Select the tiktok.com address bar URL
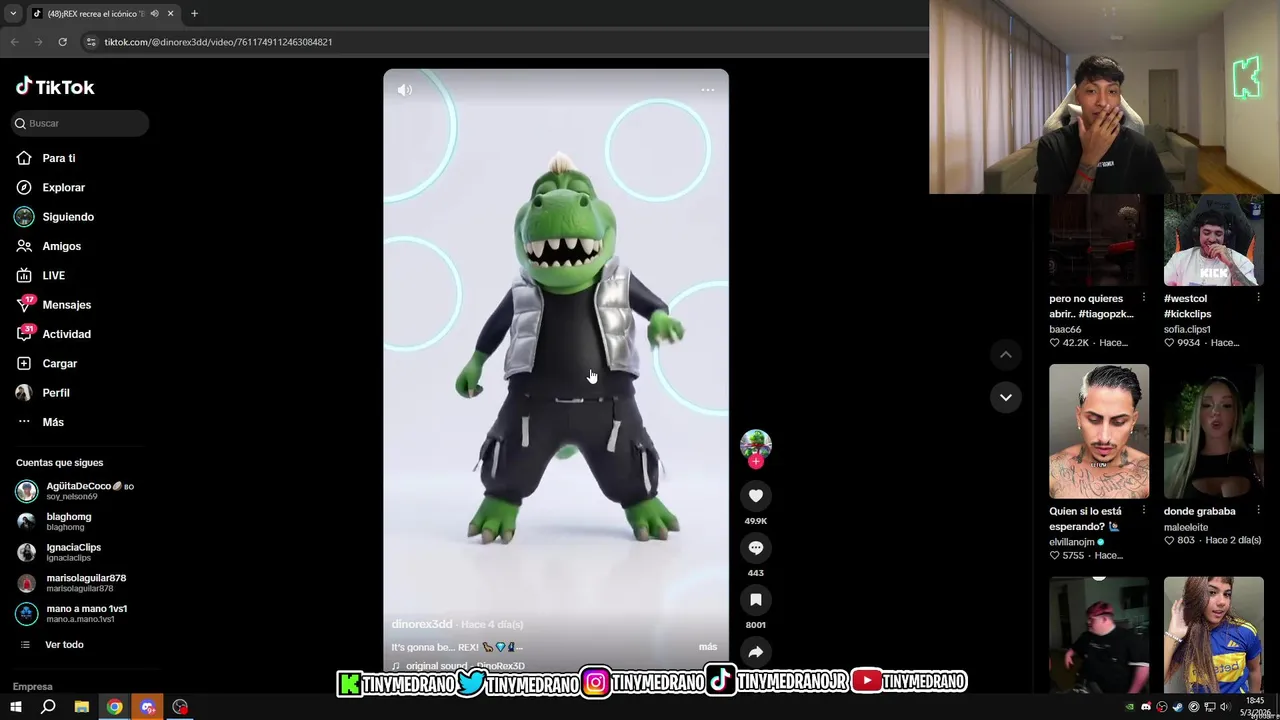Screen dimensions: 1280x720 218,42
